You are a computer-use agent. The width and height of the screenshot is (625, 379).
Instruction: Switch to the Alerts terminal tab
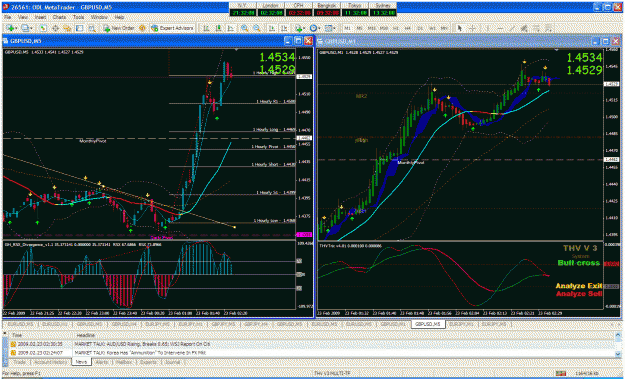tap(102, 362)
